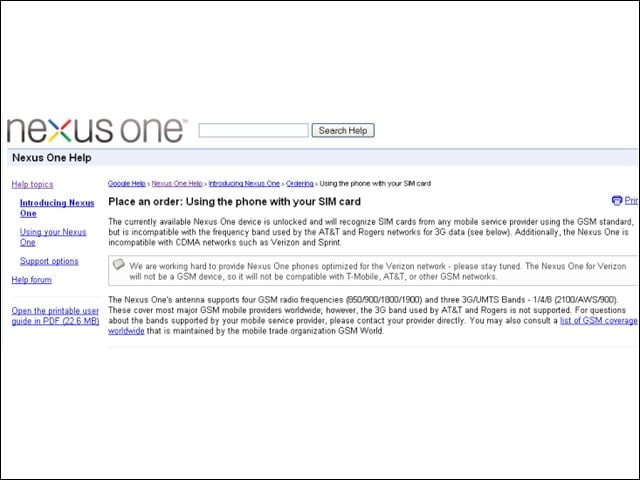Open the printable user guide PDF link
The image size is (640, 480).
click(x=55, y=316)
